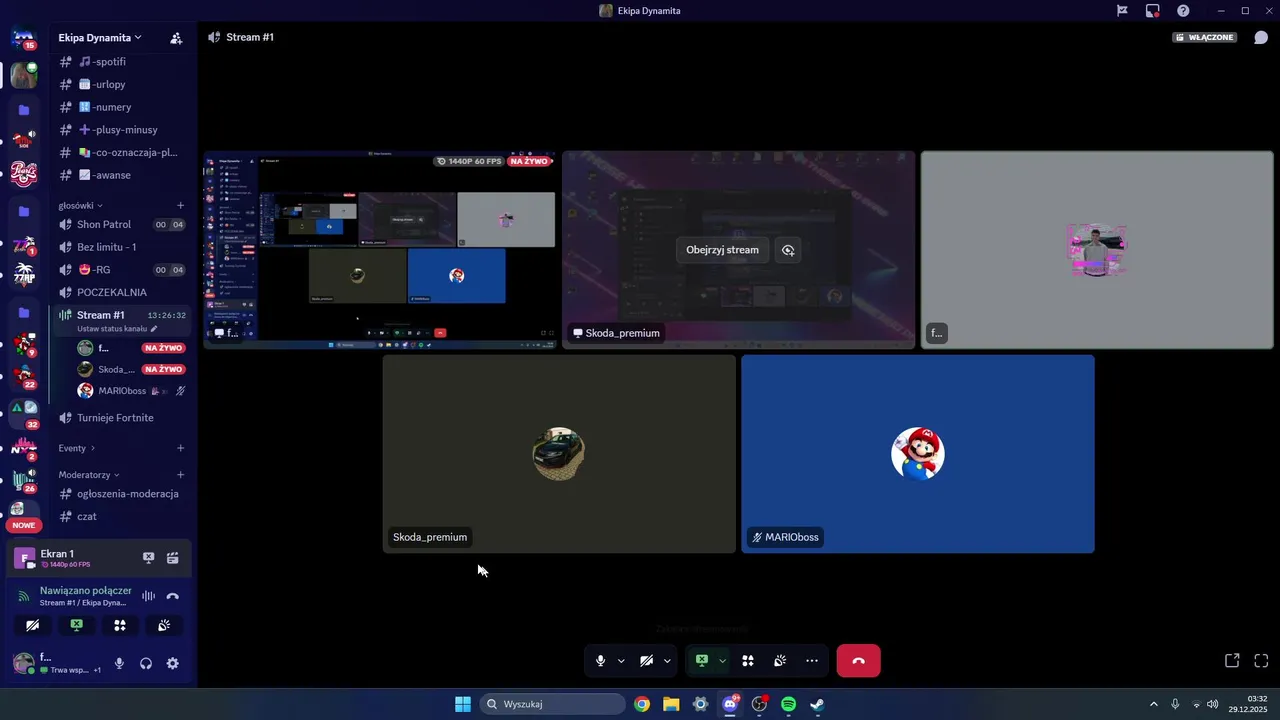Deafen with the headphones icon
Image resolution: width=1280 pixels, height=720 pixels.
tap(146, 663)
